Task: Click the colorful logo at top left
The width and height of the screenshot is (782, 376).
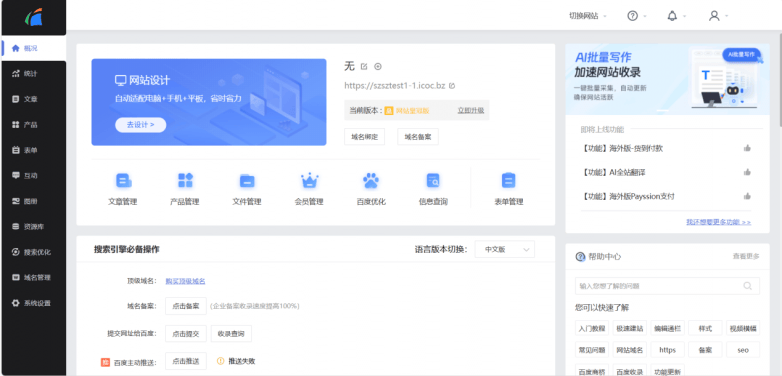Action: click(x=34, y=18)
